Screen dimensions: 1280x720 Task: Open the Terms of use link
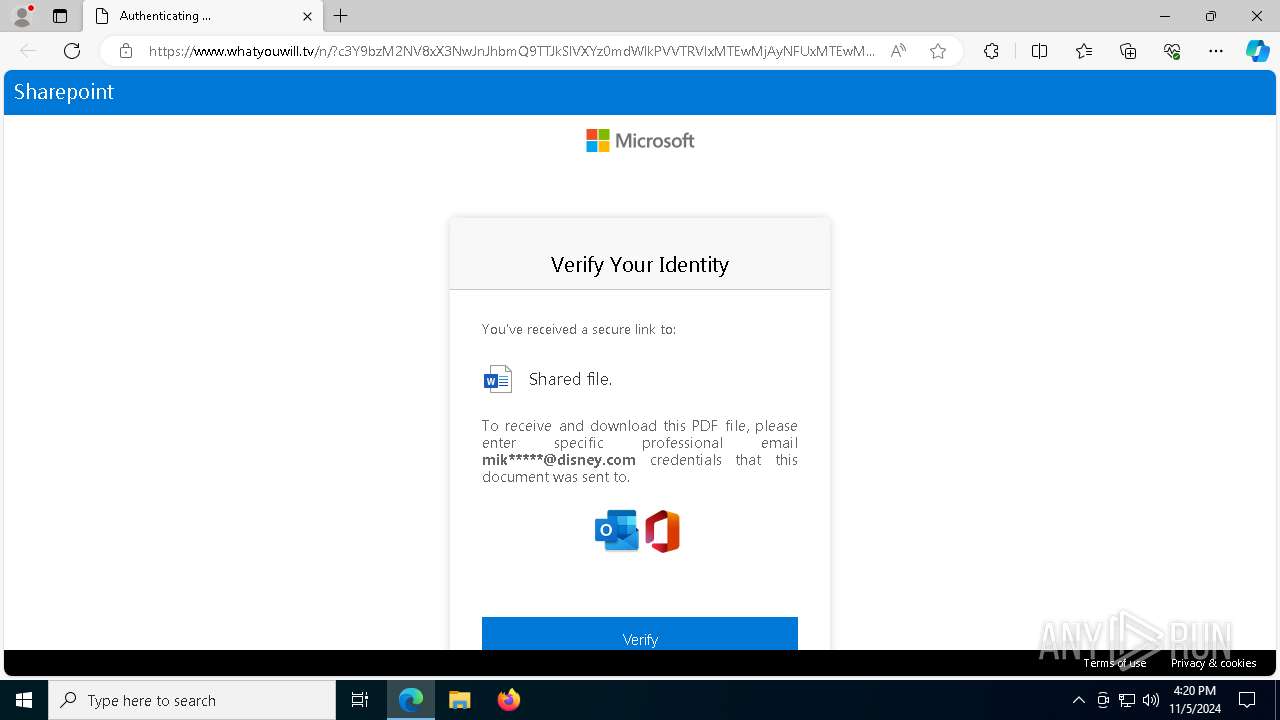(x=1115, y=663)
